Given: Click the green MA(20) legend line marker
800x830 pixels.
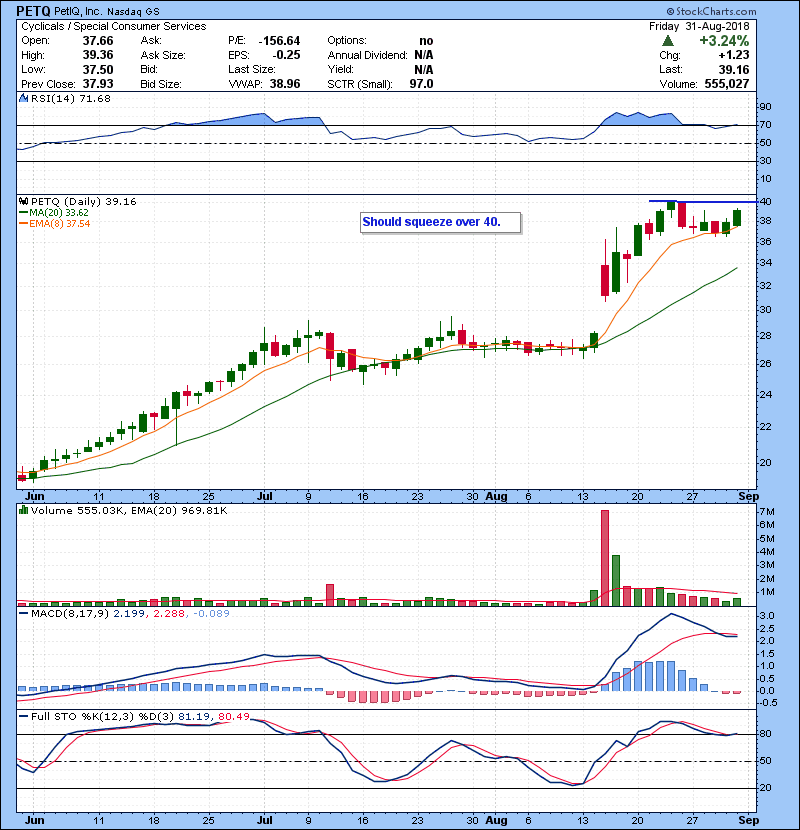Looking at the screenshot, I should point(23,213).
